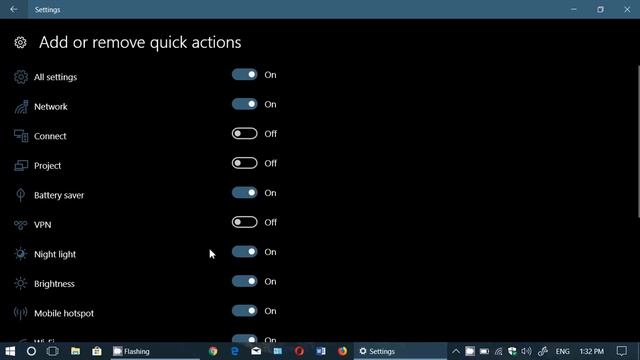
Task: Open the ENG language input indicator
Action: click(x=562, y=351)
